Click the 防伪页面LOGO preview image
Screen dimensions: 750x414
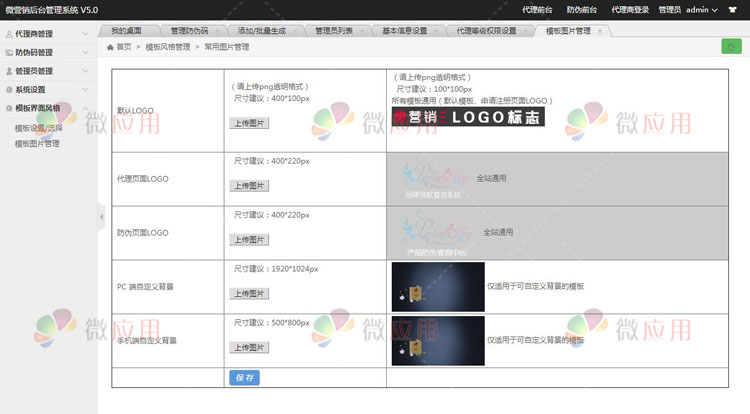(436, 234)
